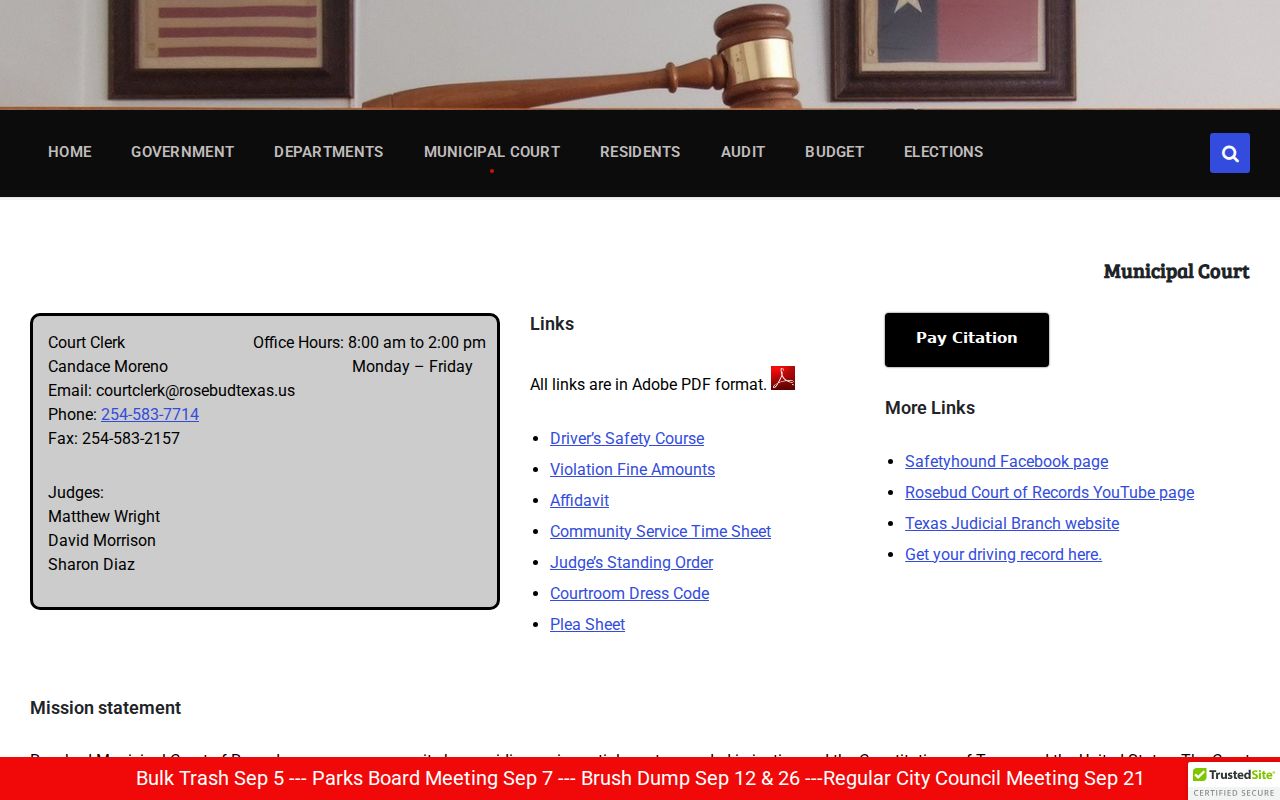Open the Budget menu item
The height and width of the screenshot is (800, 1280).
click(834, 152)
